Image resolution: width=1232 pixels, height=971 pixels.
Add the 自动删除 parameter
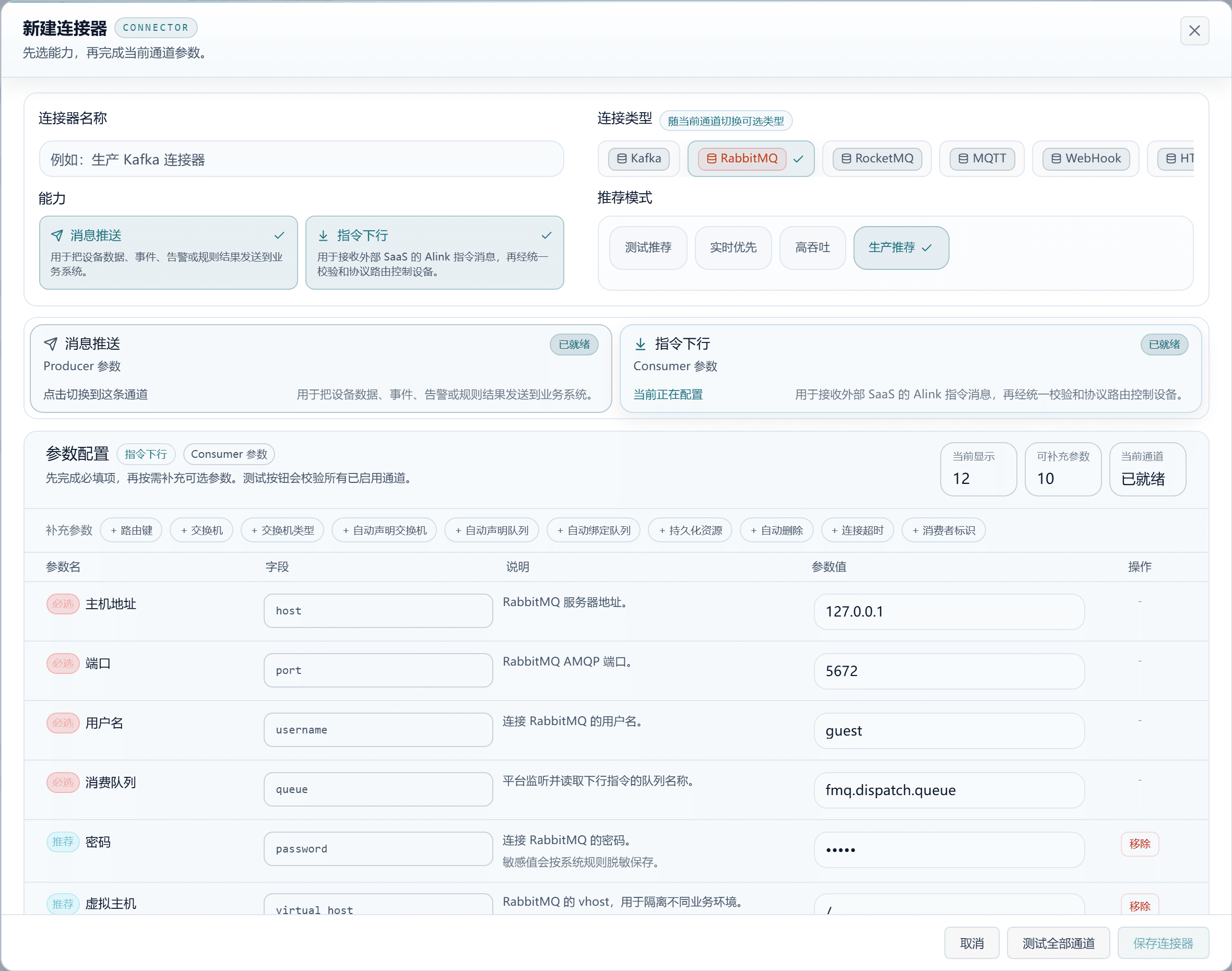[777, 530]
